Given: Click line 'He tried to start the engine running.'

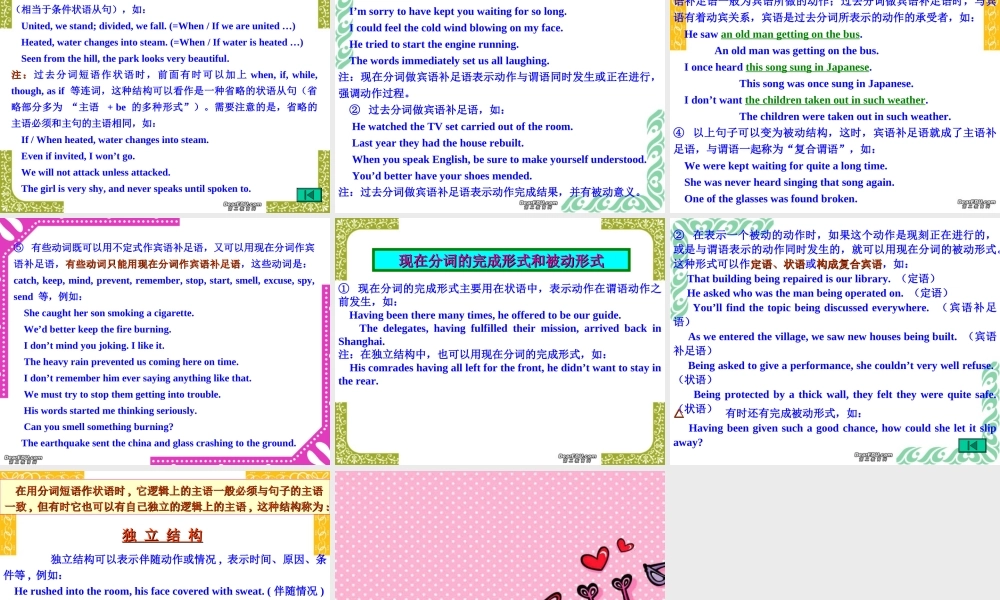Looking at the screenshot, I should coord(434,45).
